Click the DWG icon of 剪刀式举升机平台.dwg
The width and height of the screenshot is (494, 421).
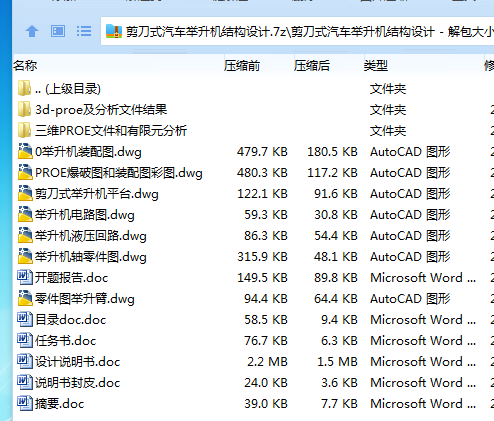coord(25,193)
